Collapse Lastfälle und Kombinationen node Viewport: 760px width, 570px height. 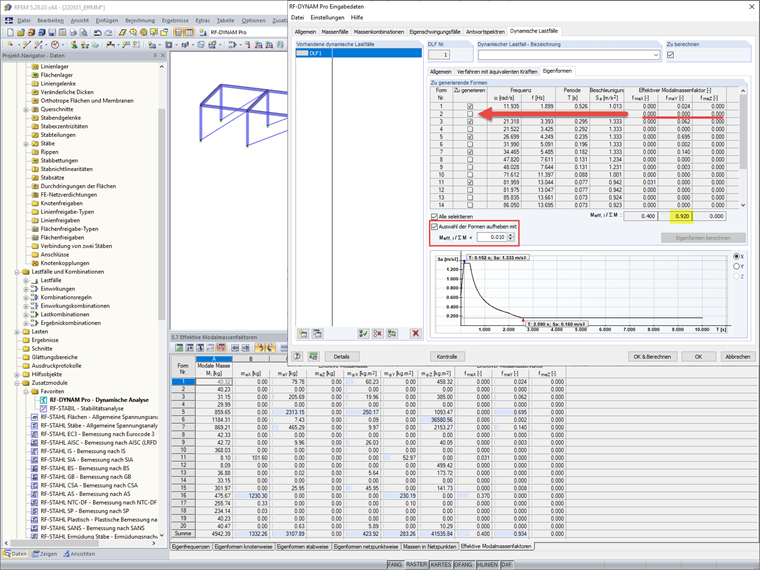17,272
